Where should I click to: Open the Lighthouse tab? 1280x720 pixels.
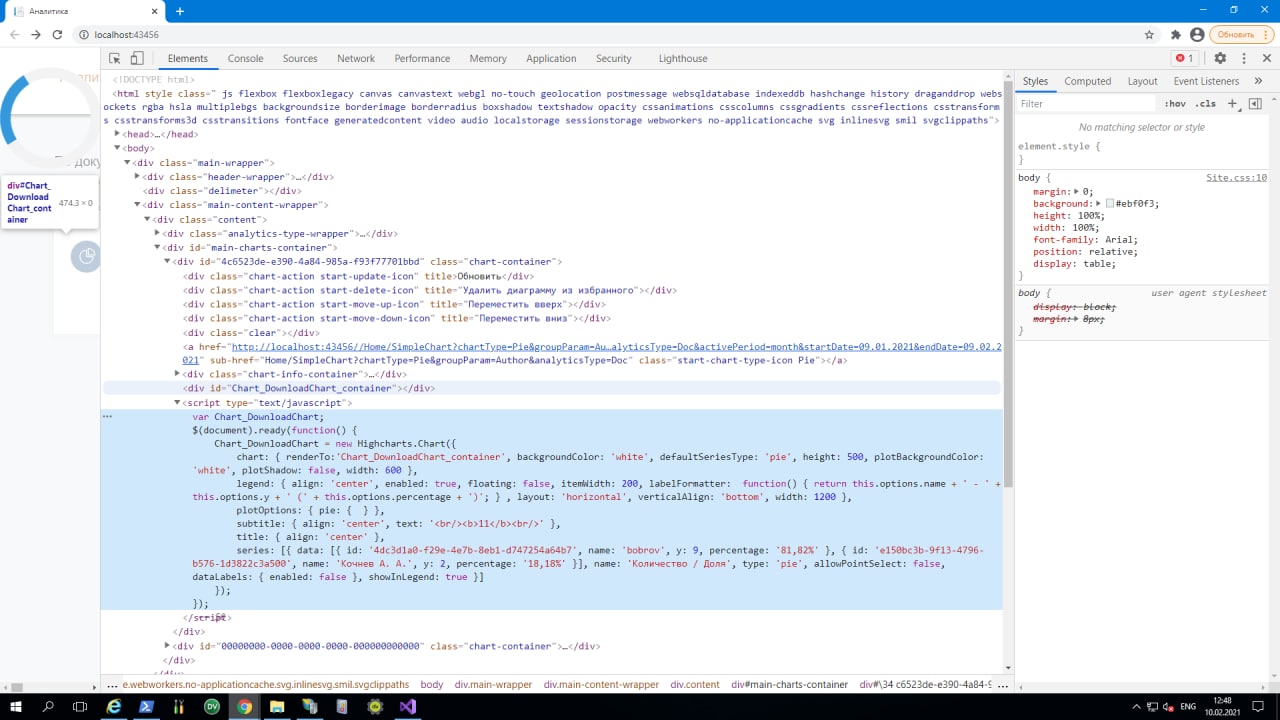tap(683, 59)
